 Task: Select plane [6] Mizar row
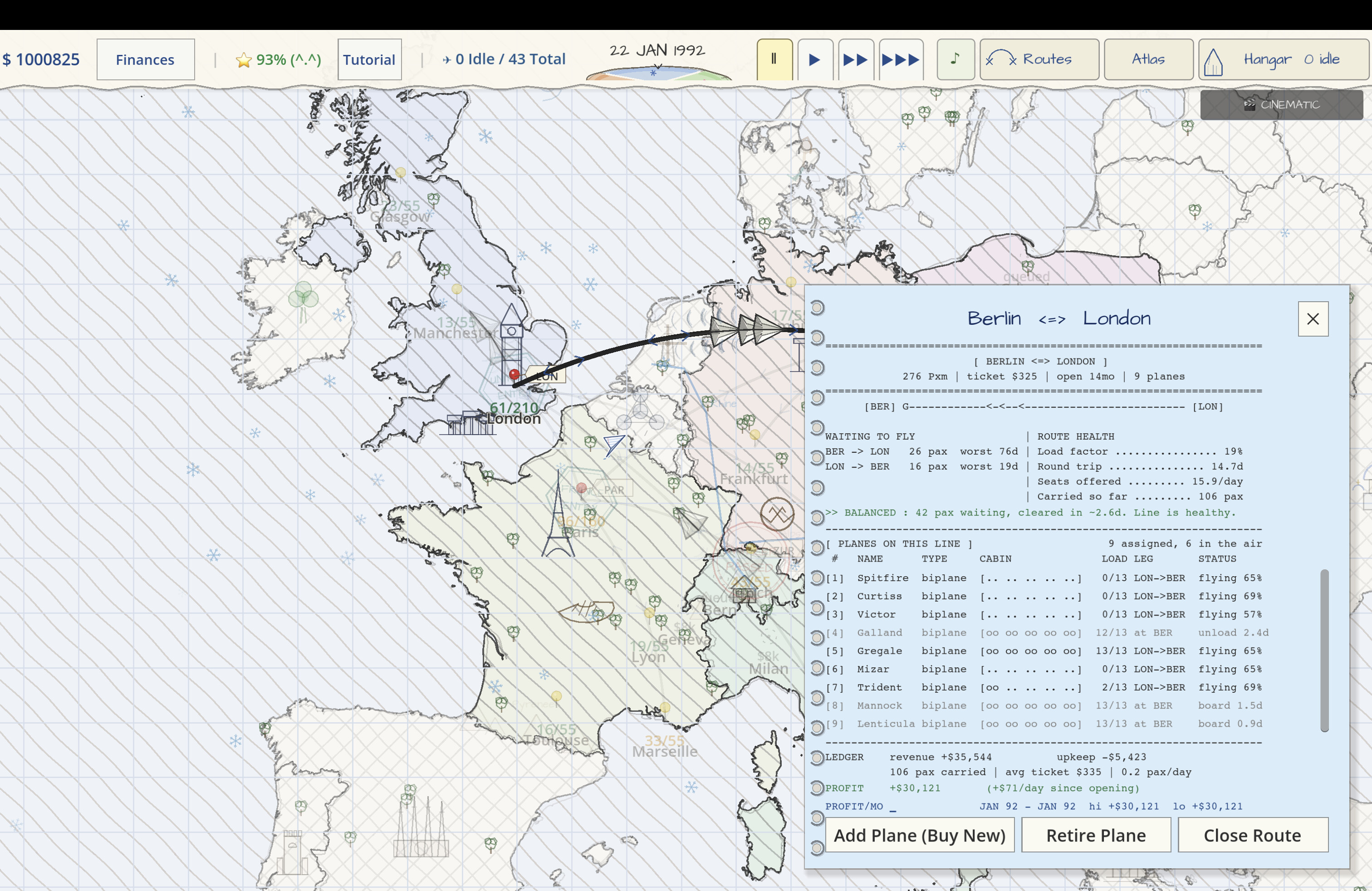pos(1044,669)
